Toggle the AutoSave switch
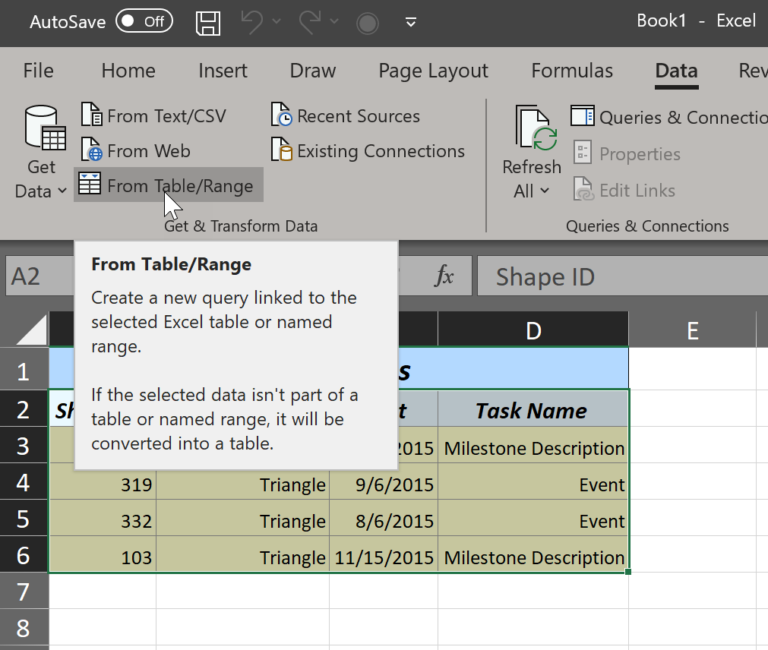This screenshot has height=650, width=768. click(144, 22)
